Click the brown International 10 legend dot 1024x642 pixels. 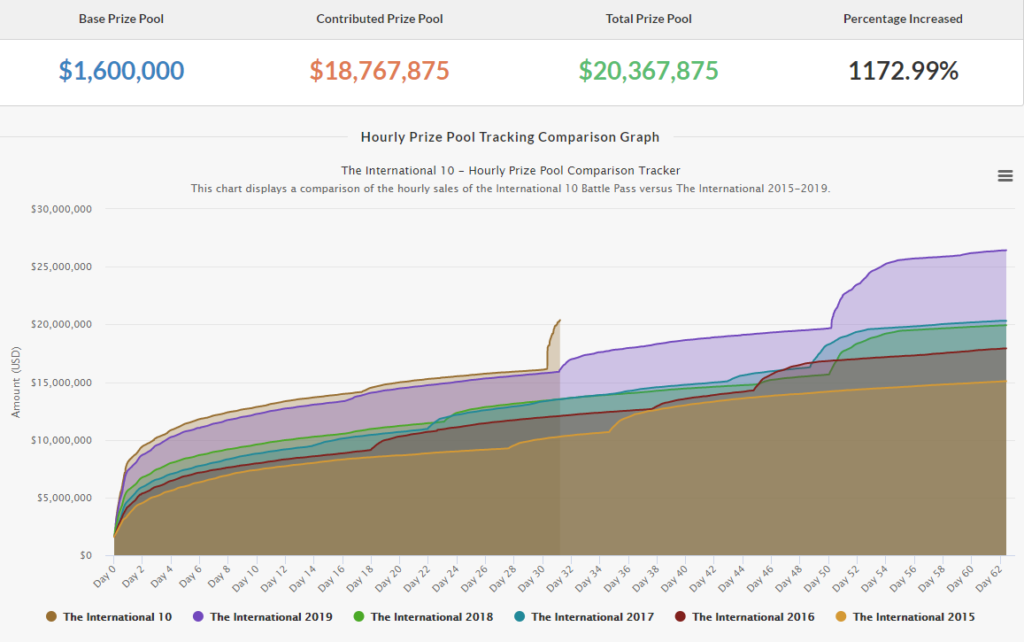click(x=51, y=617)
